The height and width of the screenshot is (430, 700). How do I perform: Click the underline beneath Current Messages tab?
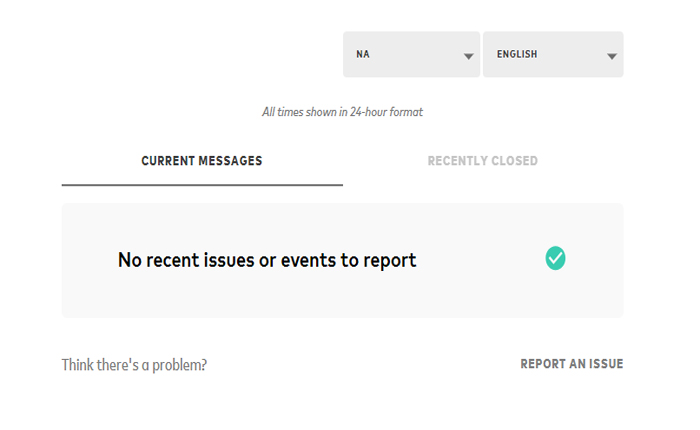click(x=201, y=185)
